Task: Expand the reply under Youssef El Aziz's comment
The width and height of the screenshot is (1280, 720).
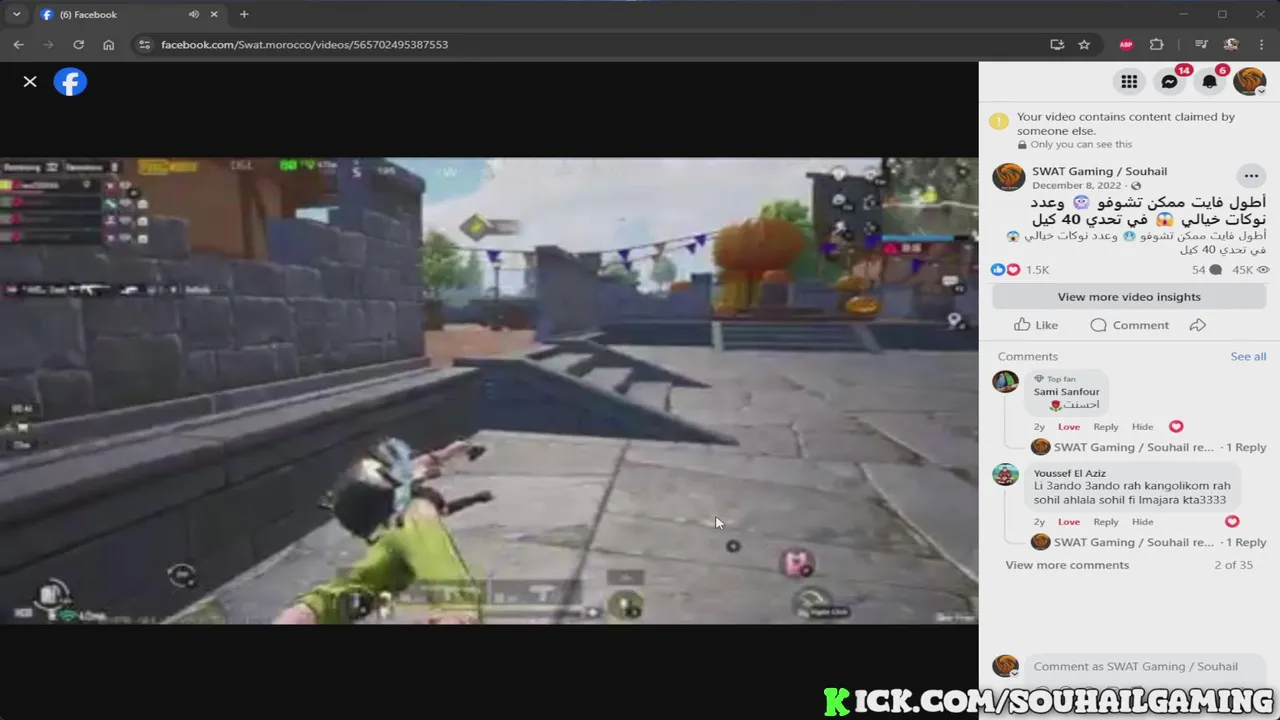Action: (x=1148, y=542)
